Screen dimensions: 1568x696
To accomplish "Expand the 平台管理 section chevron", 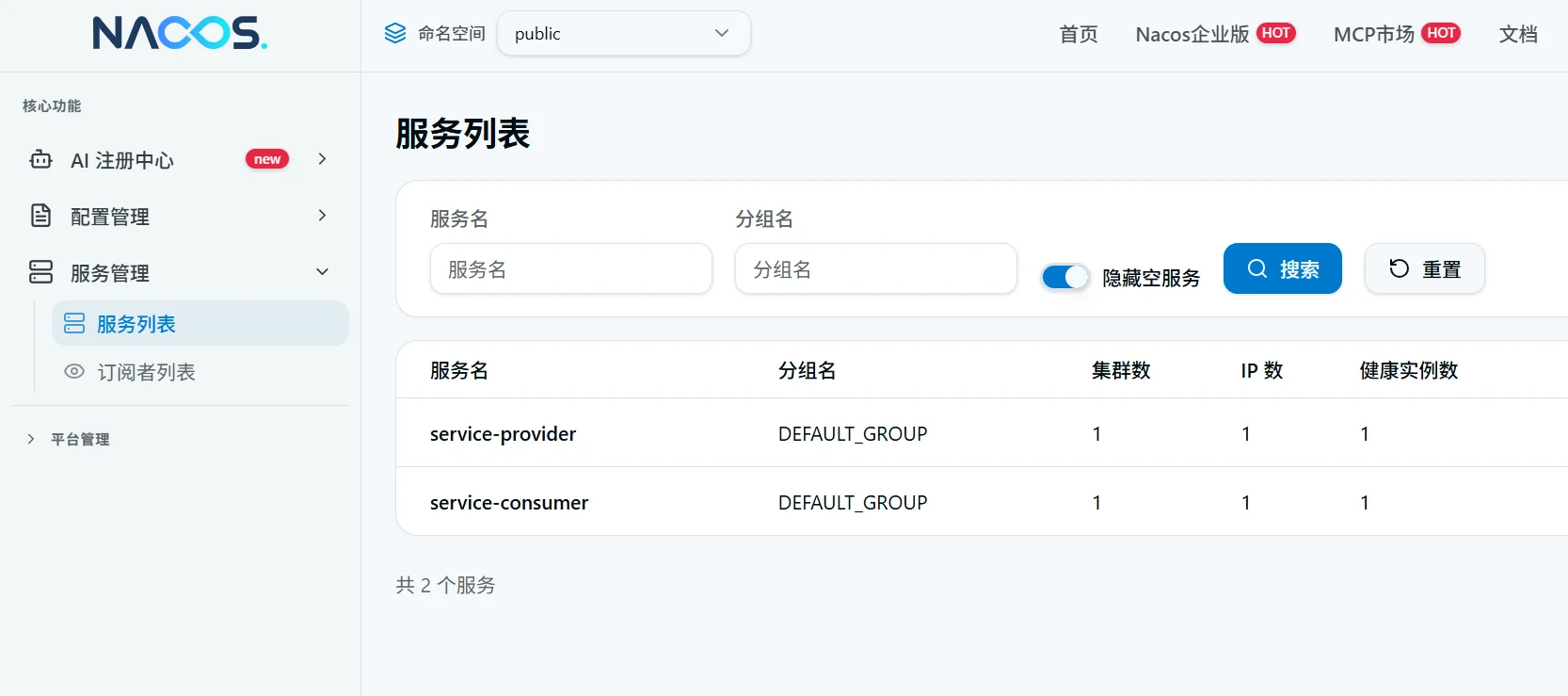I will [x=31, y=439].
